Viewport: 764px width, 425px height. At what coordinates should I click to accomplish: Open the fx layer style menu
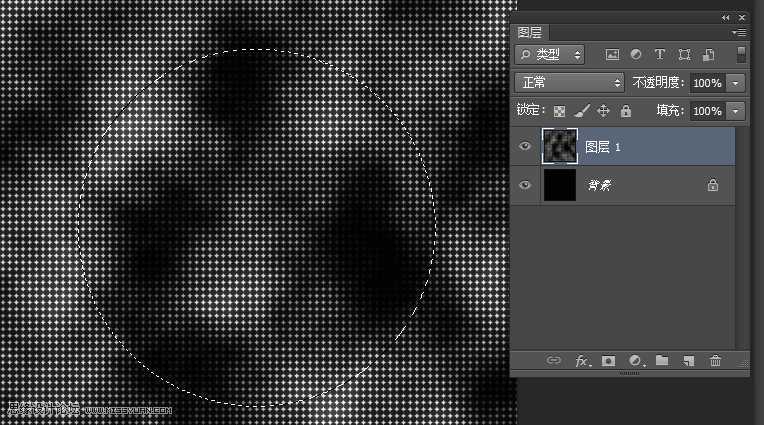[583, 361]
